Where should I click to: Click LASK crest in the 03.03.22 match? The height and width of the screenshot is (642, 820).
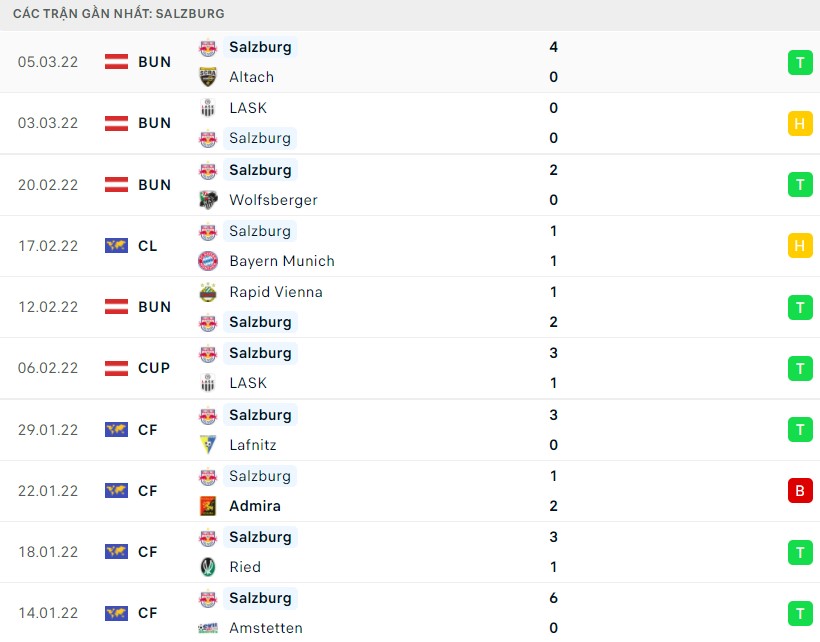tap(208, 108)
